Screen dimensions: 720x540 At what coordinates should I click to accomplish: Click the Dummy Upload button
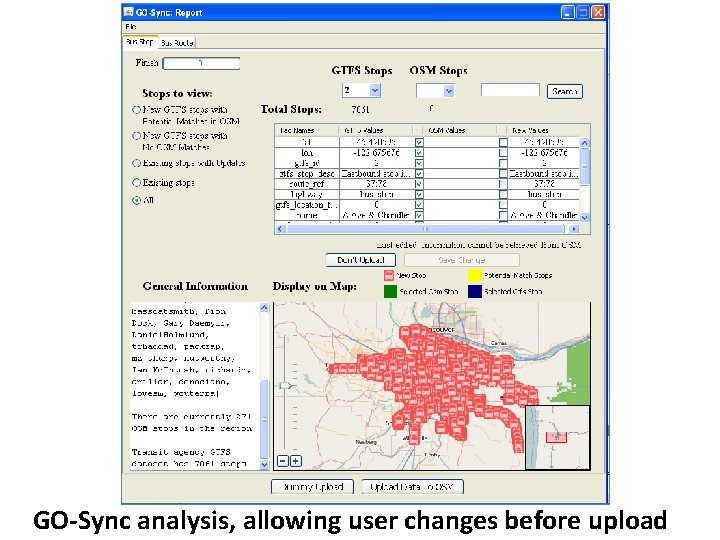pyautogui.click(x=312, y=487)
